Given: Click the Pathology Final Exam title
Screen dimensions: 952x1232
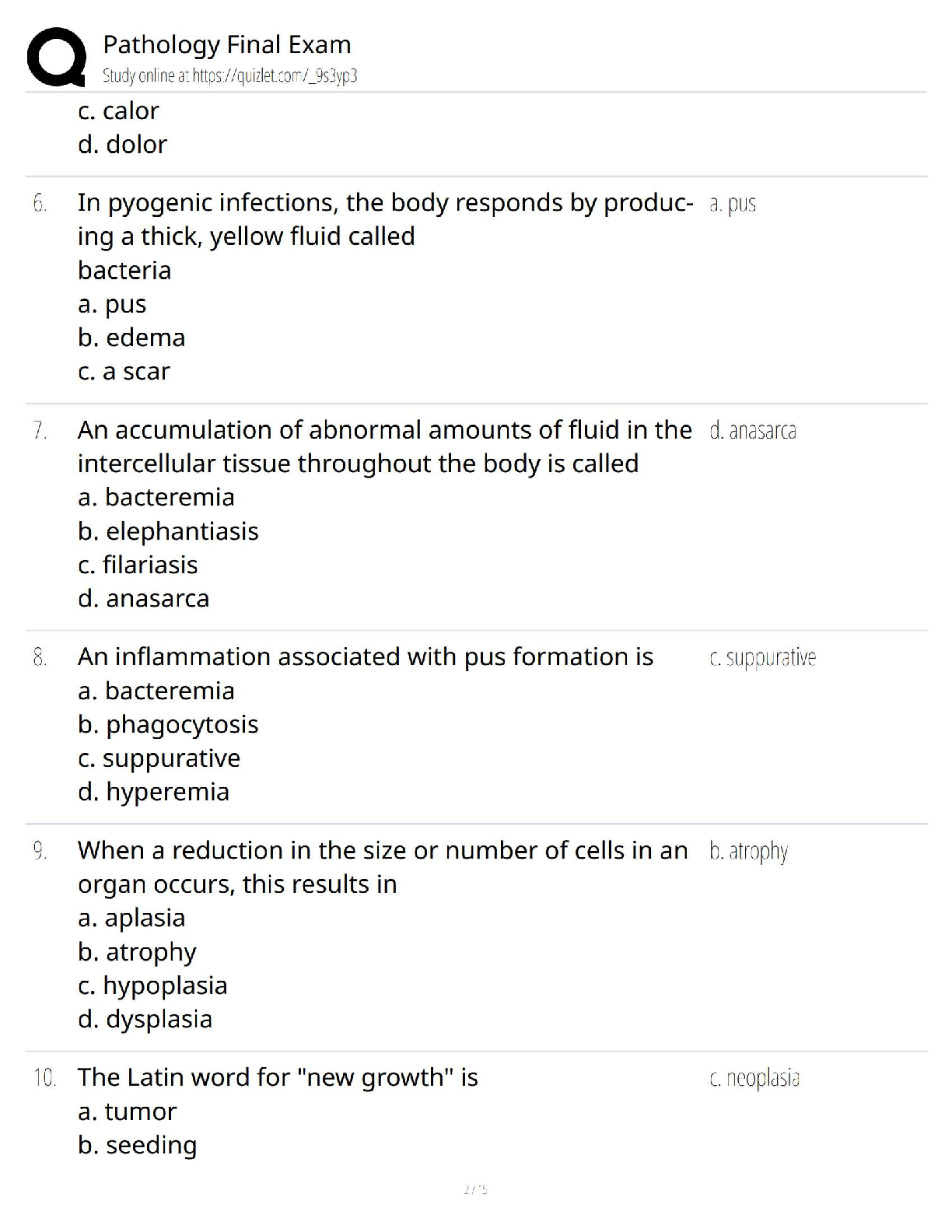Looking at the screenshot, I should [x=226, y=44].
